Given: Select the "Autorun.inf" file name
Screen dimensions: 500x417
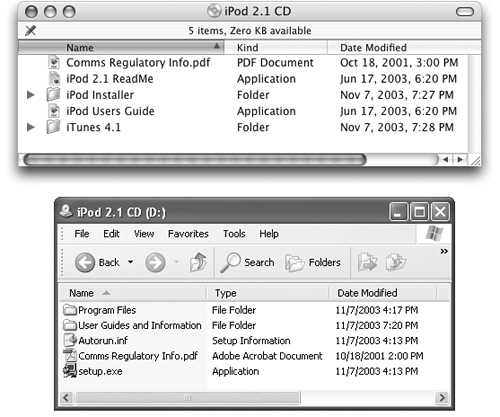Looking at the screenshot, I should (103, 340).
